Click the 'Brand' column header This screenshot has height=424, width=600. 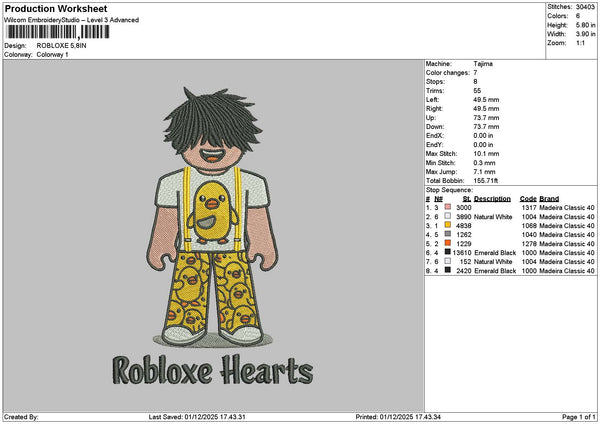tap(549, 199)
